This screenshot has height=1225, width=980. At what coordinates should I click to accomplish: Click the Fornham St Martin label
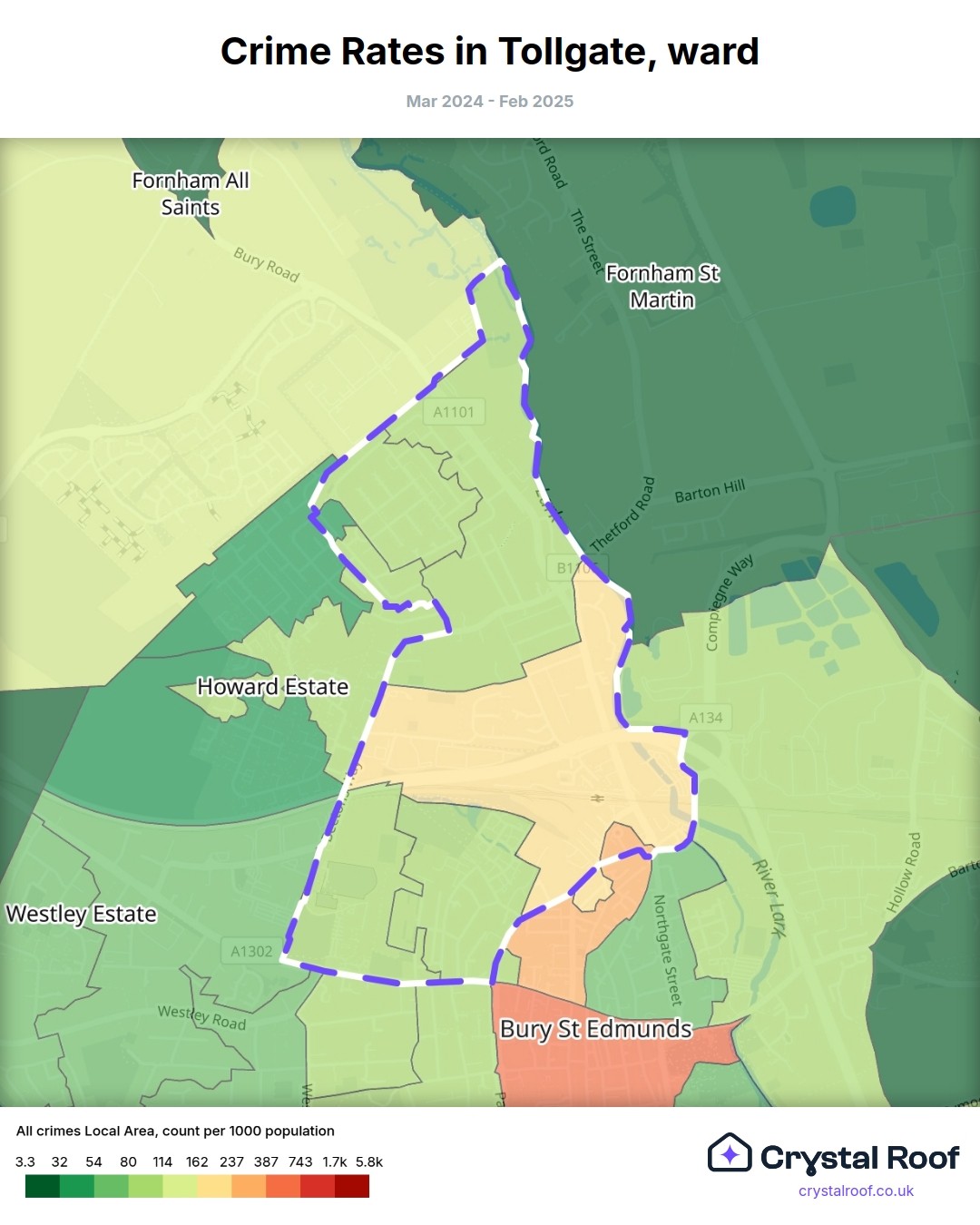click(662, 286)
